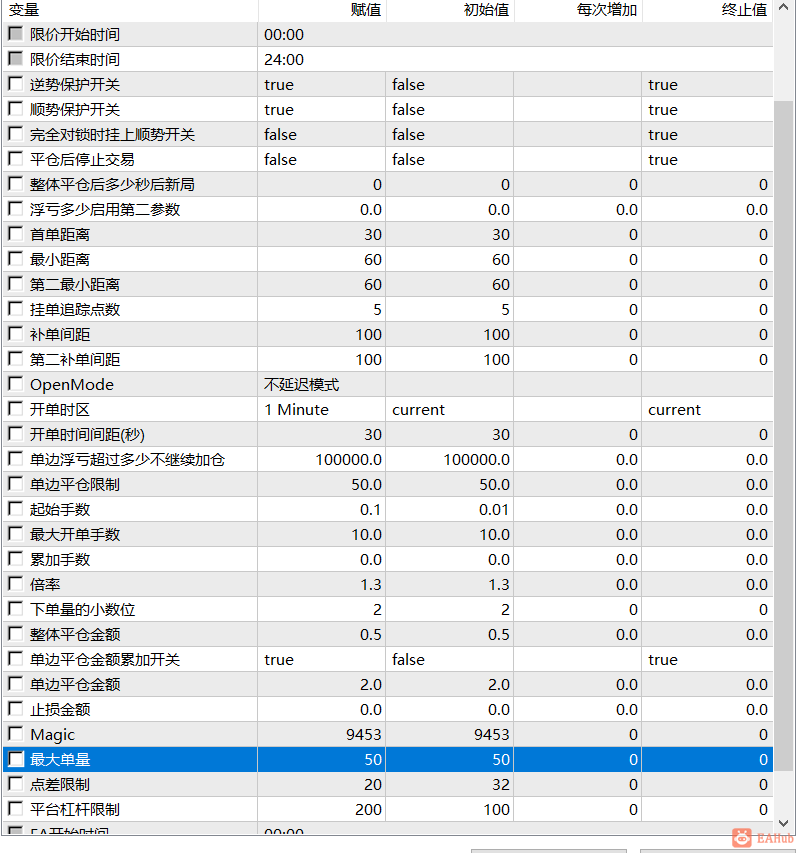The width and height of the screenshot is (803, 853).
Task: Open 开单时区 initial value 'current'
Action: [x=450, y=410]
